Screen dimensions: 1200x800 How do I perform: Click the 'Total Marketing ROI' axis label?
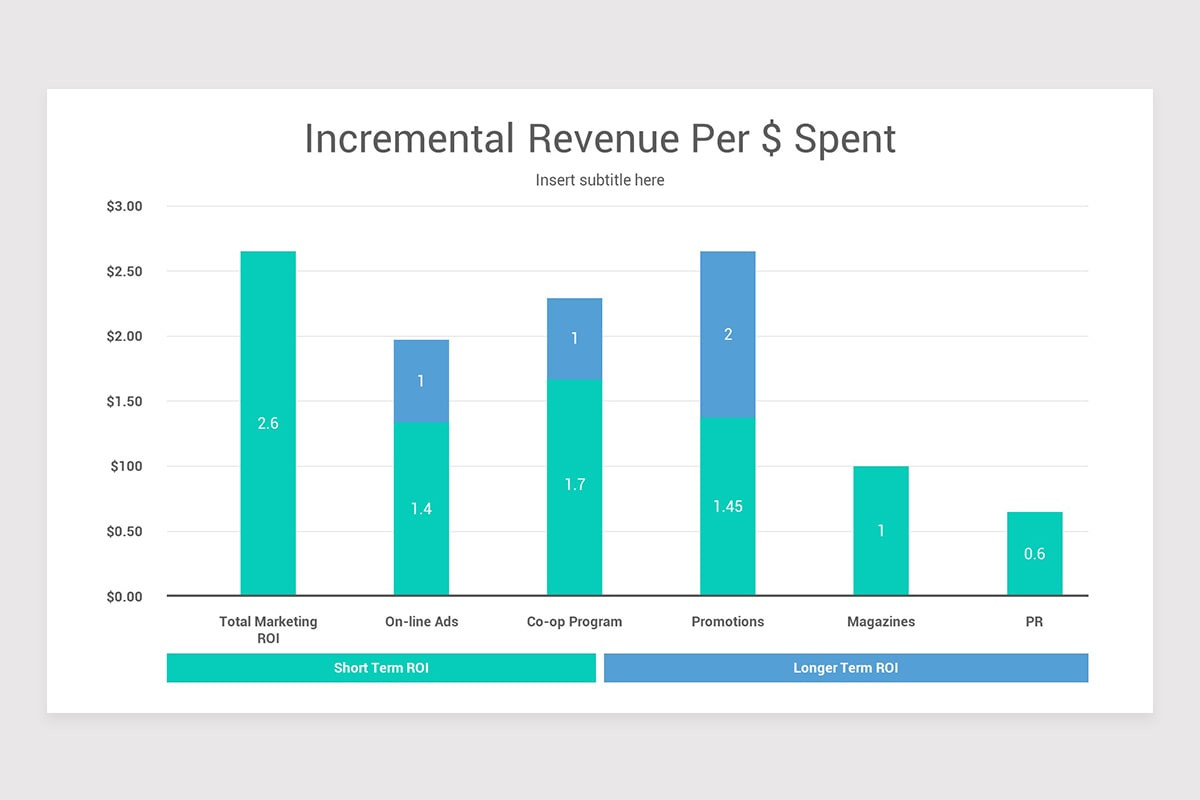pyautogui.click(x=268, y=630)
